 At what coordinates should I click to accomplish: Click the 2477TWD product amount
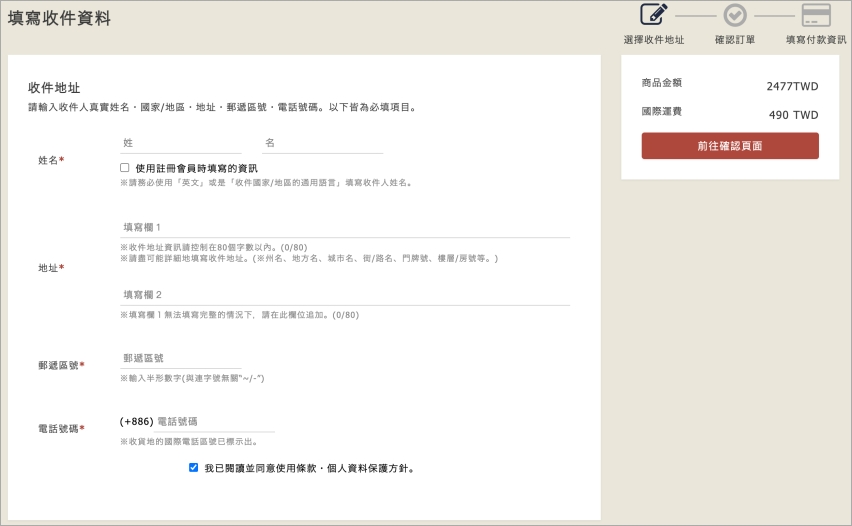tap(792, 87)
